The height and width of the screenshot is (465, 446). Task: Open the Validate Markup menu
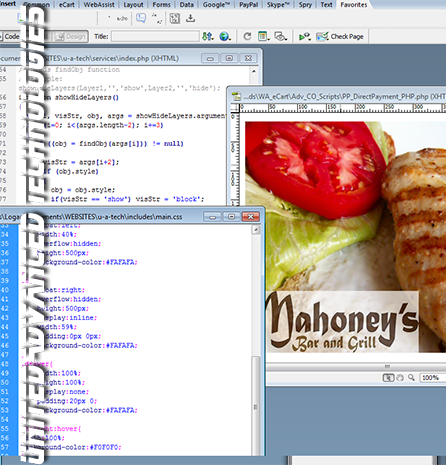[x=305, y=36]
